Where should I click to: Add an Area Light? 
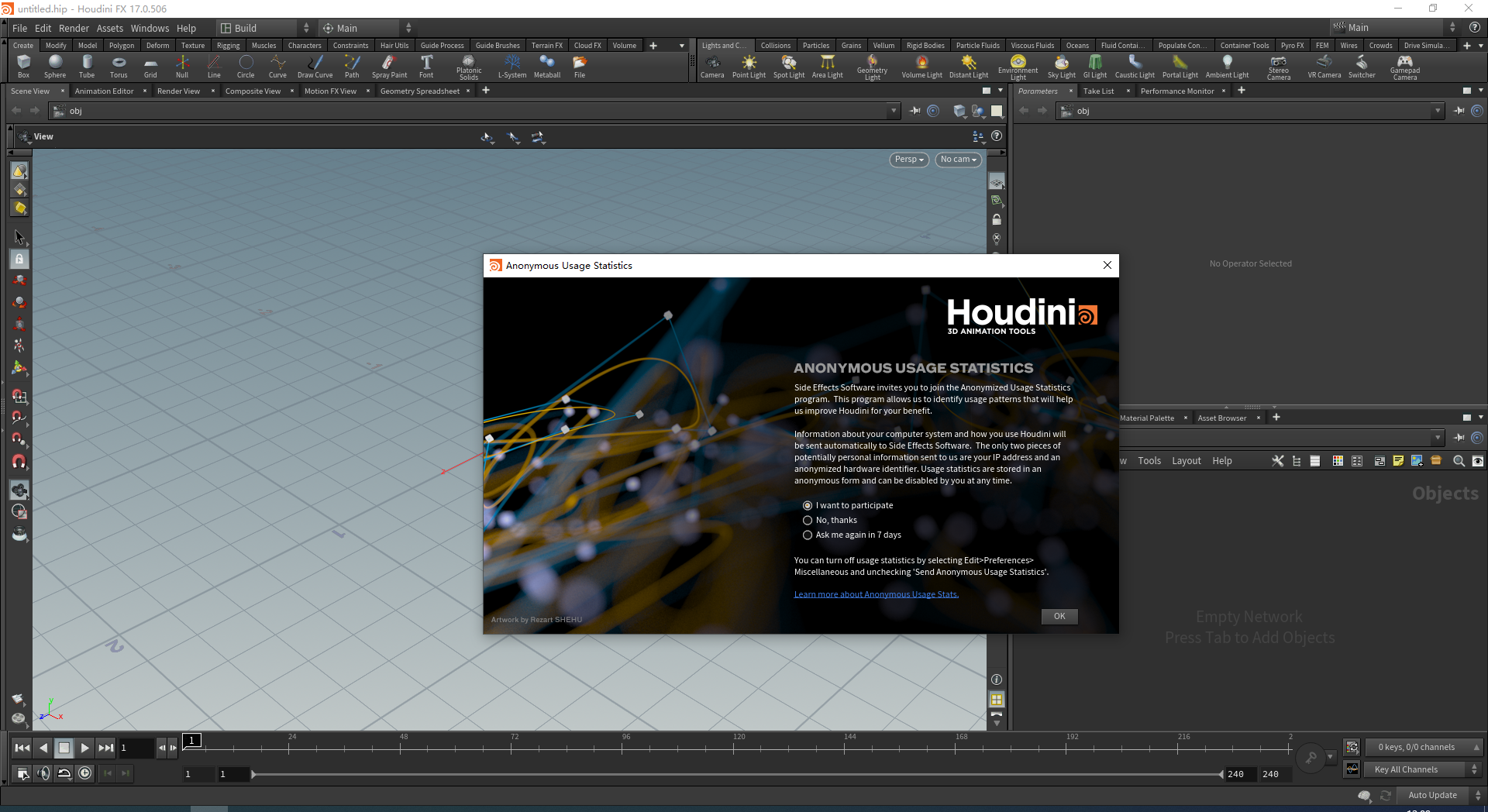[x=828, y=67]
